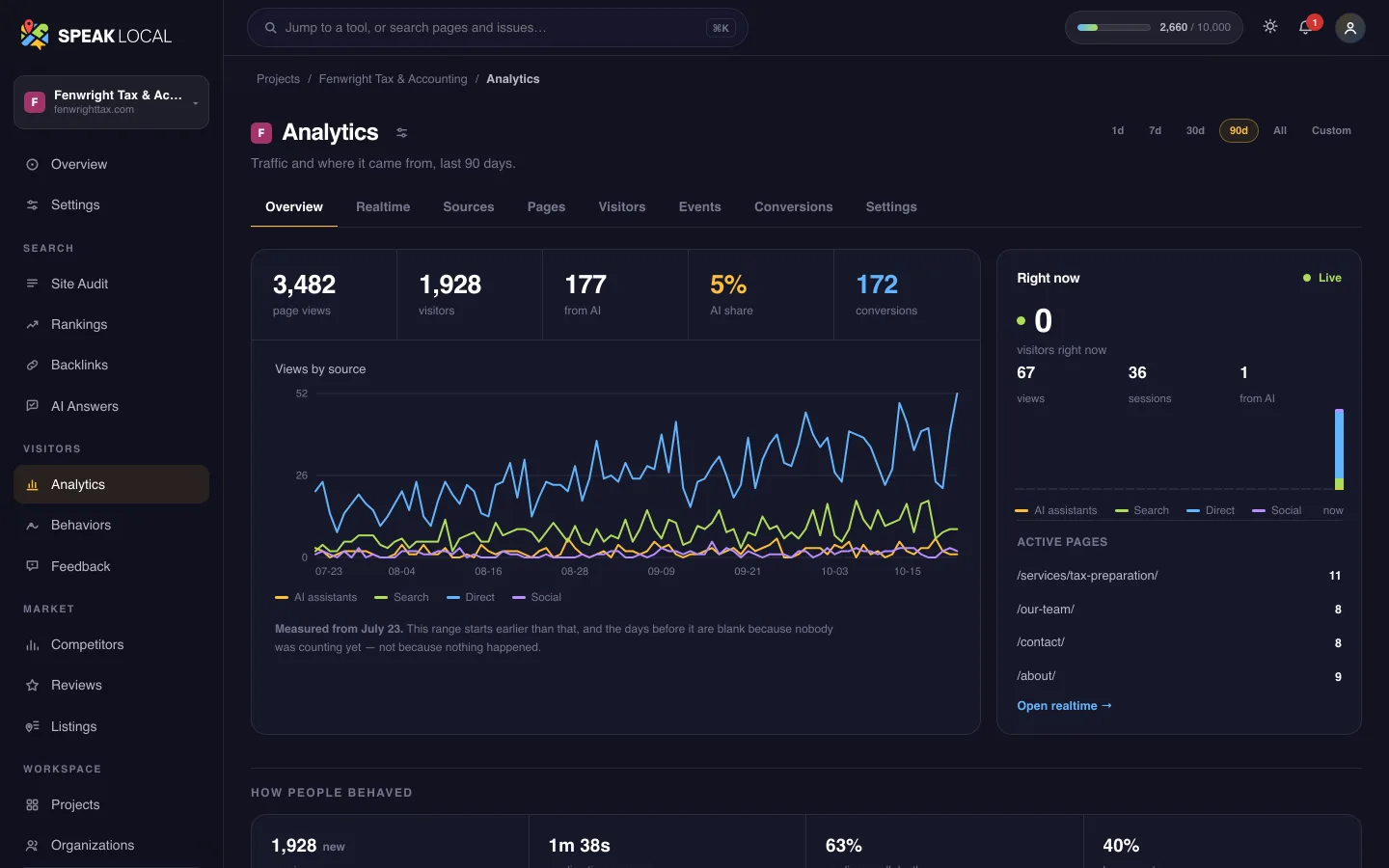Open realtime link in Right now panel
Viewport: 1389px width, 868px height.
1064,706
